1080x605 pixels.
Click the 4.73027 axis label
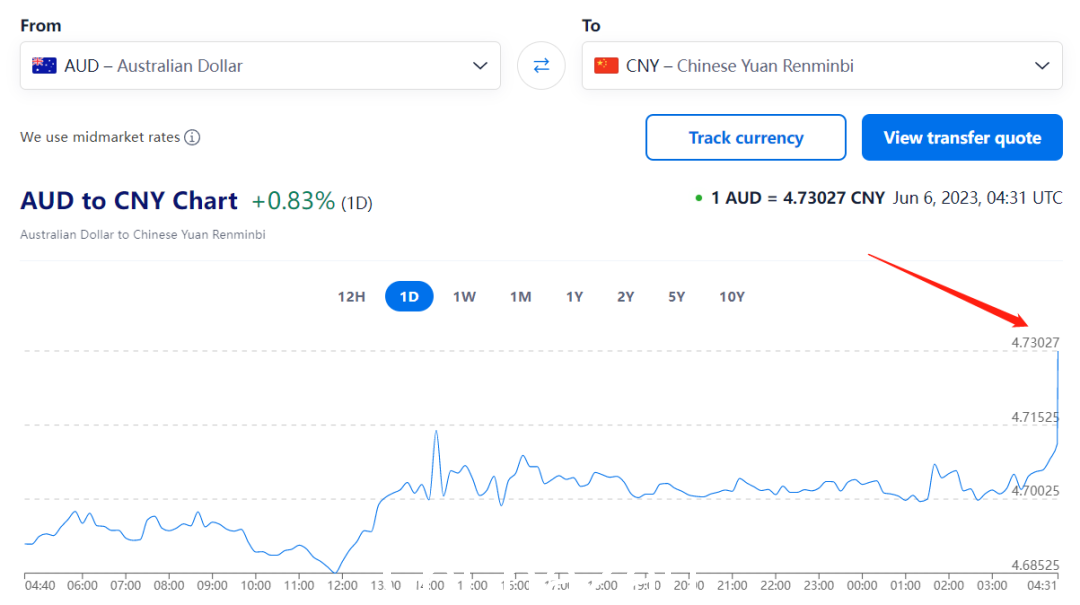coord(1035,342)
